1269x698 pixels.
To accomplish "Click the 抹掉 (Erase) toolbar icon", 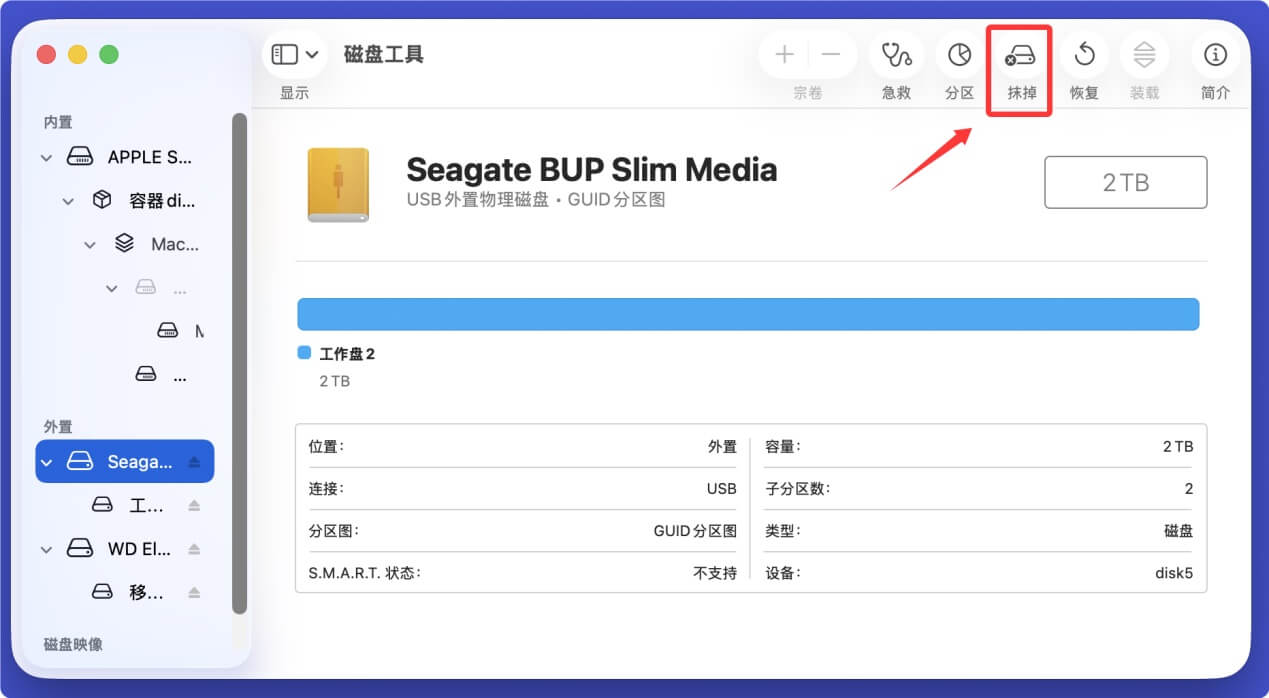I will pos(1018,56).
